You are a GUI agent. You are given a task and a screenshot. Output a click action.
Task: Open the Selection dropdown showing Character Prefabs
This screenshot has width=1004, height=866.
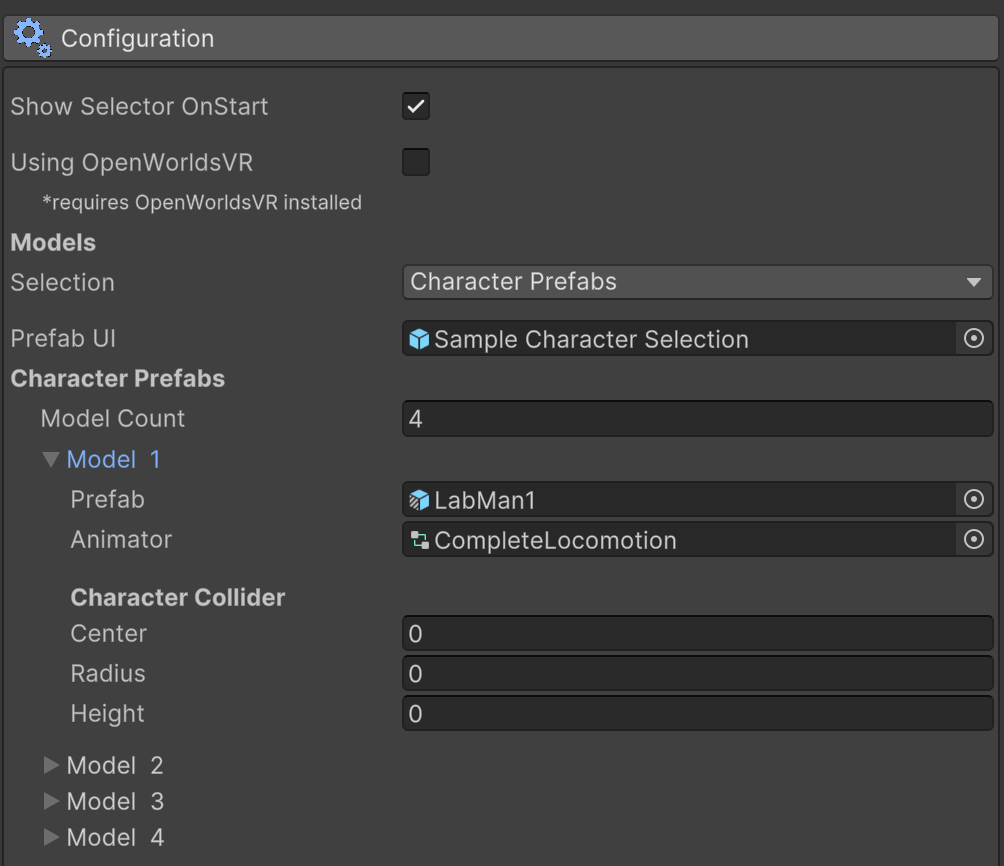pos(697,282)
